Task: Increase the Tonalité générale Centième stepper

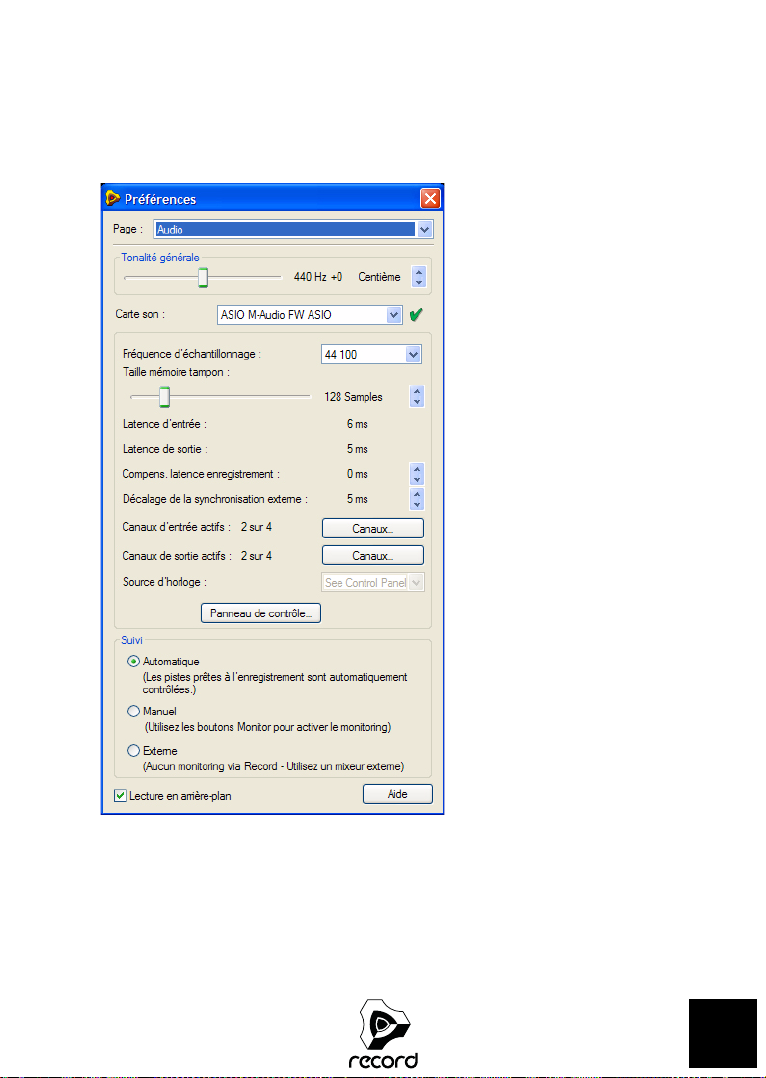Action: coord(418,272)
